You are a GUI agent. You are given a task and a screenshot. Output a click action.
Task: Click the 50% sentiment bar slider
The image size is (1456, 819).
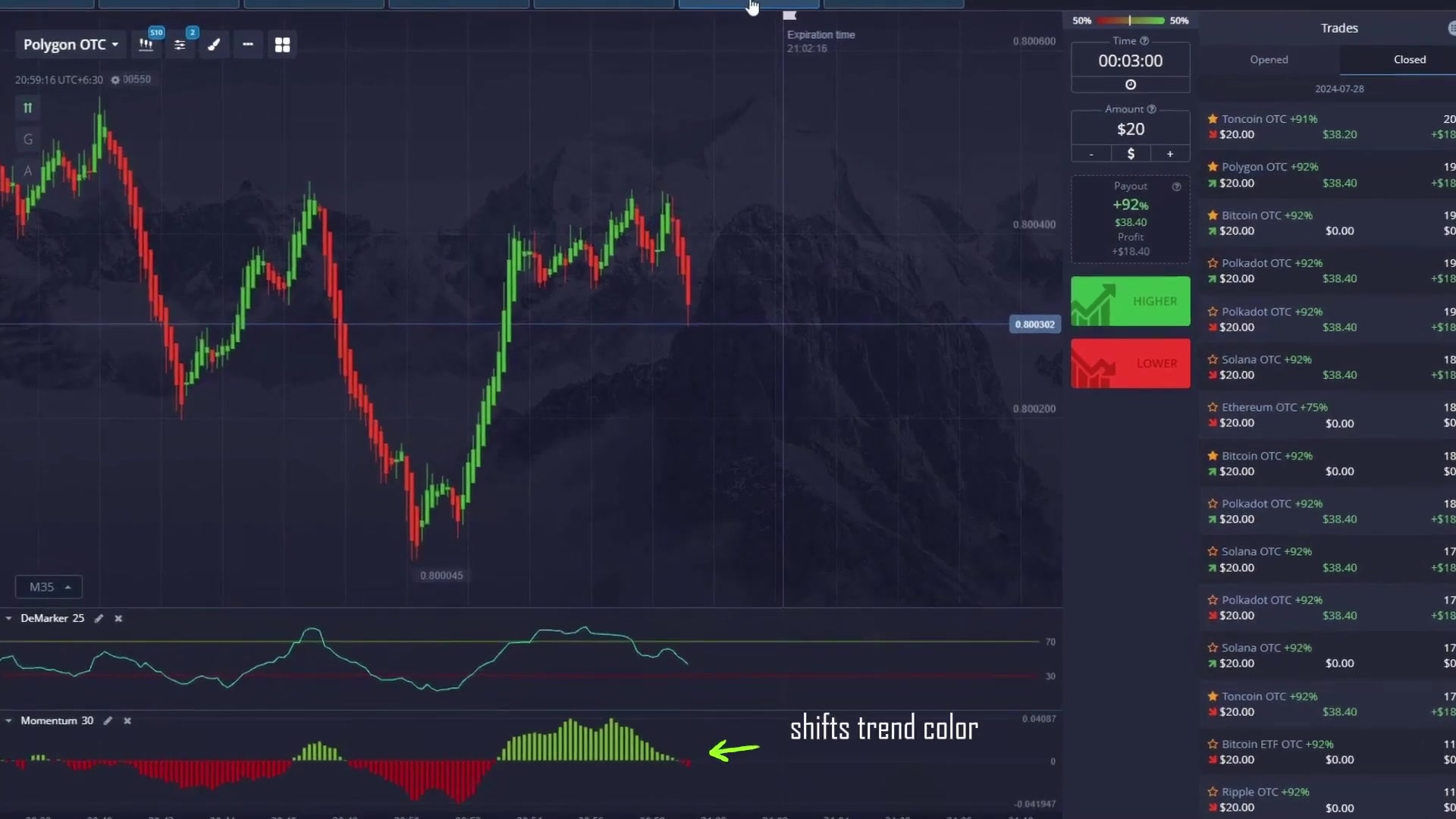[x=1130, y=20]
